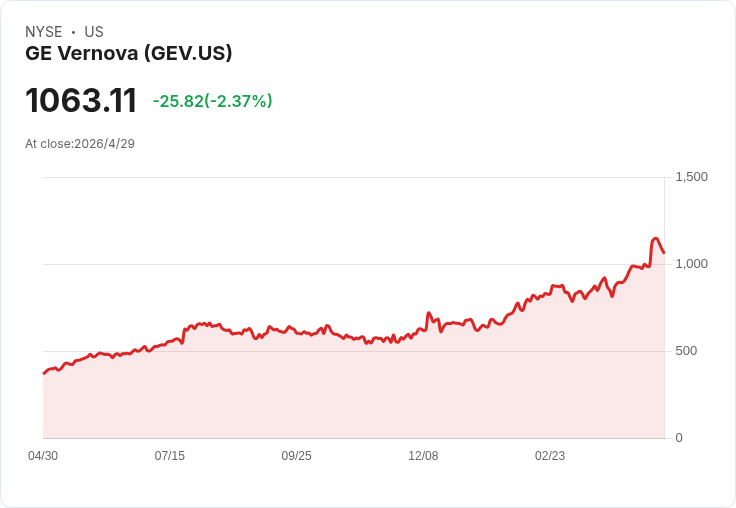Image resolution: width=736 pixels, height=508 pixels.
Task: Click the 1,000 y-axis label
Action: [691, 264]
